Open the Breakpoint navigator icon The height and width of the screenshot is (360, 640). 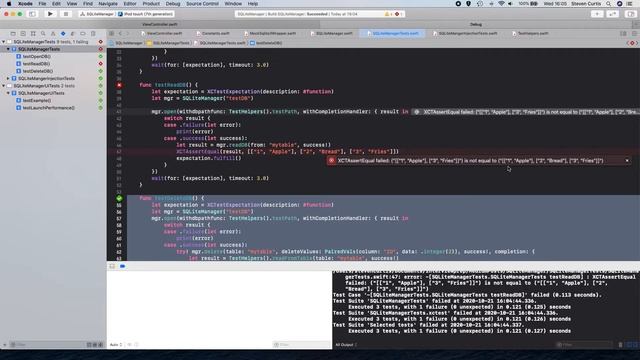(x=83, y=33)
